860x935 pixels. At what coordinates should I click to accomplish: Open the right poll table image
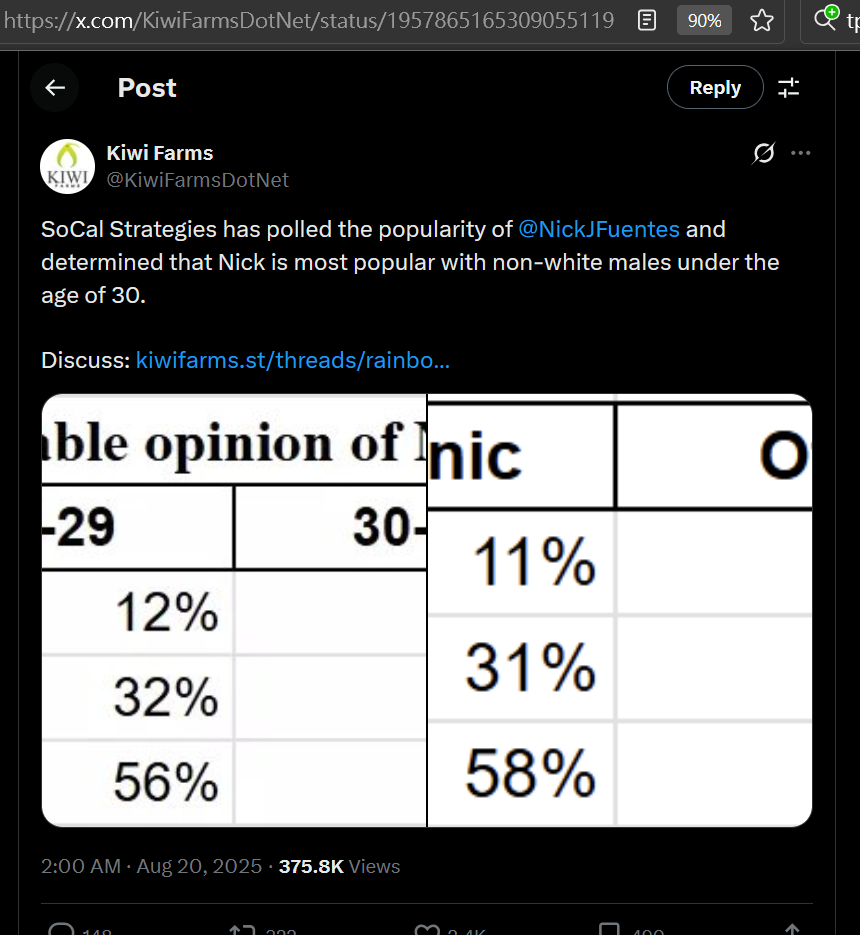(x=620, y=611)
